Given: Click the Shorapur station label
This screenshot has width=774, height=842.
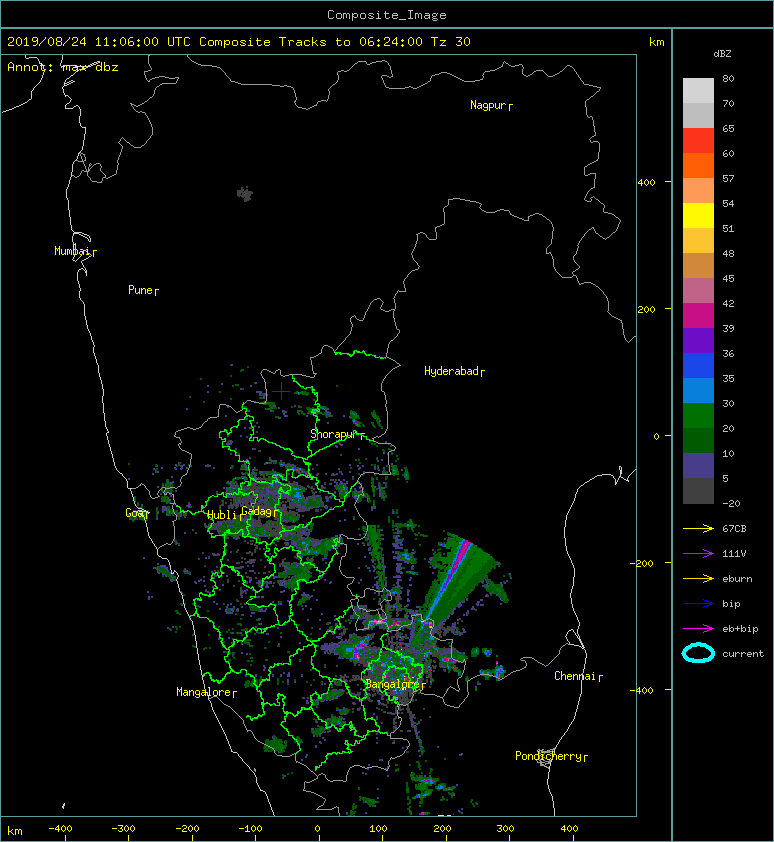Looking at the screenshot, I should 333,434.
